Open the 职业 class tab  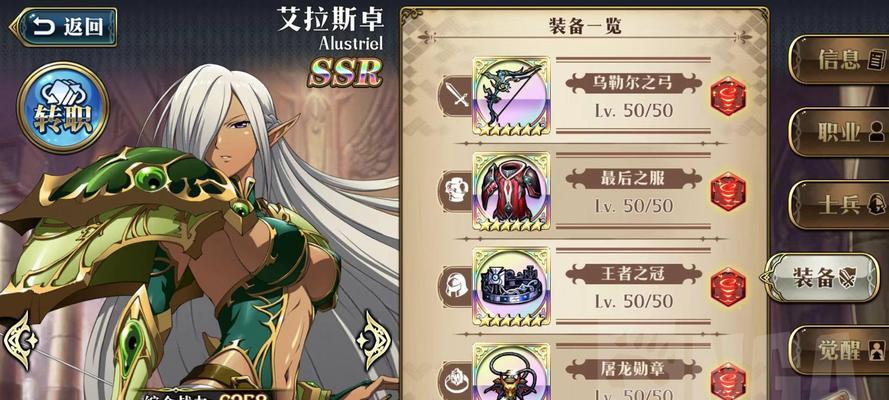tap(840, 132)
